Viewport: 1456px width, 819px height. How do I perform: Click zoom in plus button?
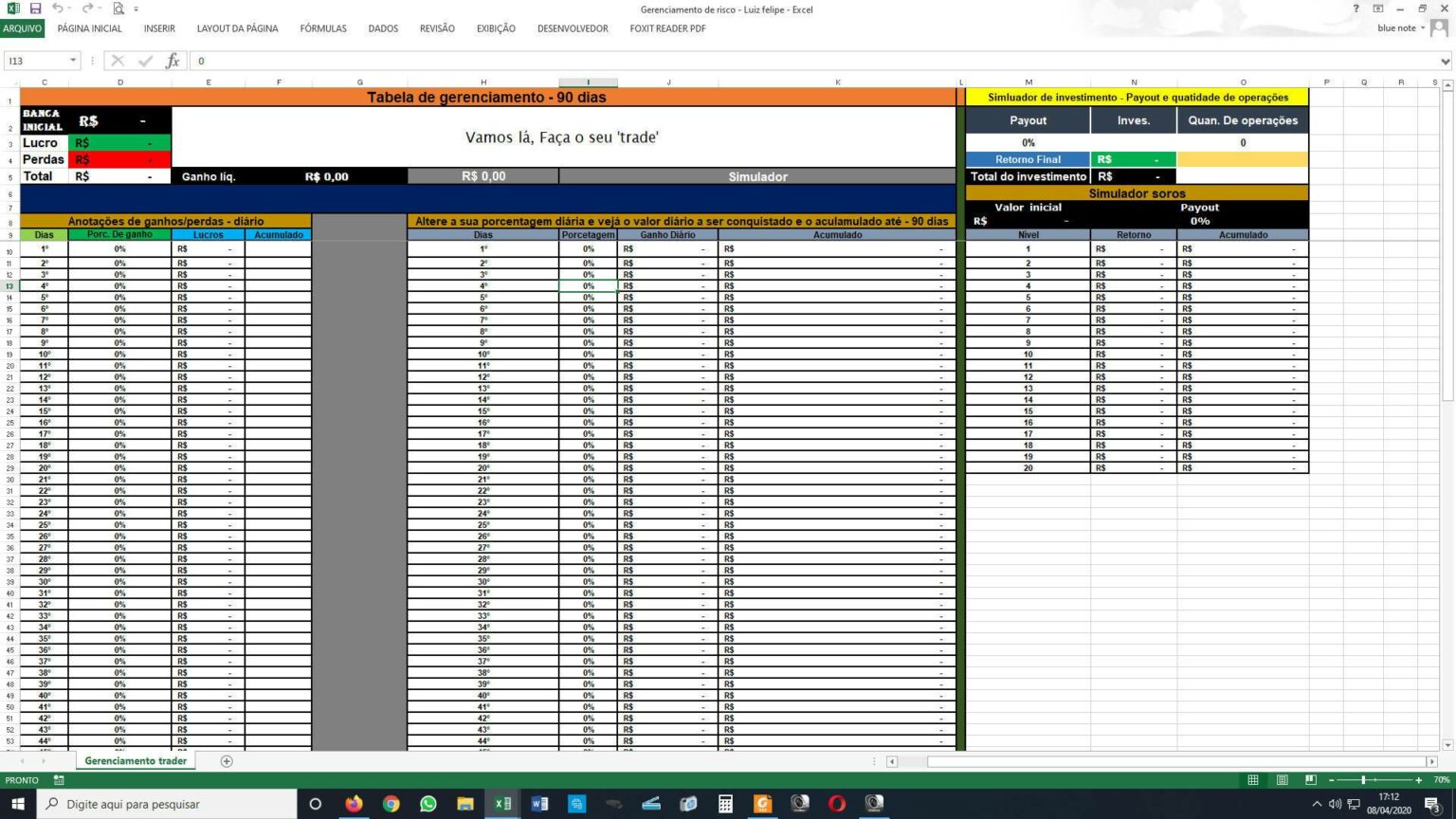[1418, 780]
